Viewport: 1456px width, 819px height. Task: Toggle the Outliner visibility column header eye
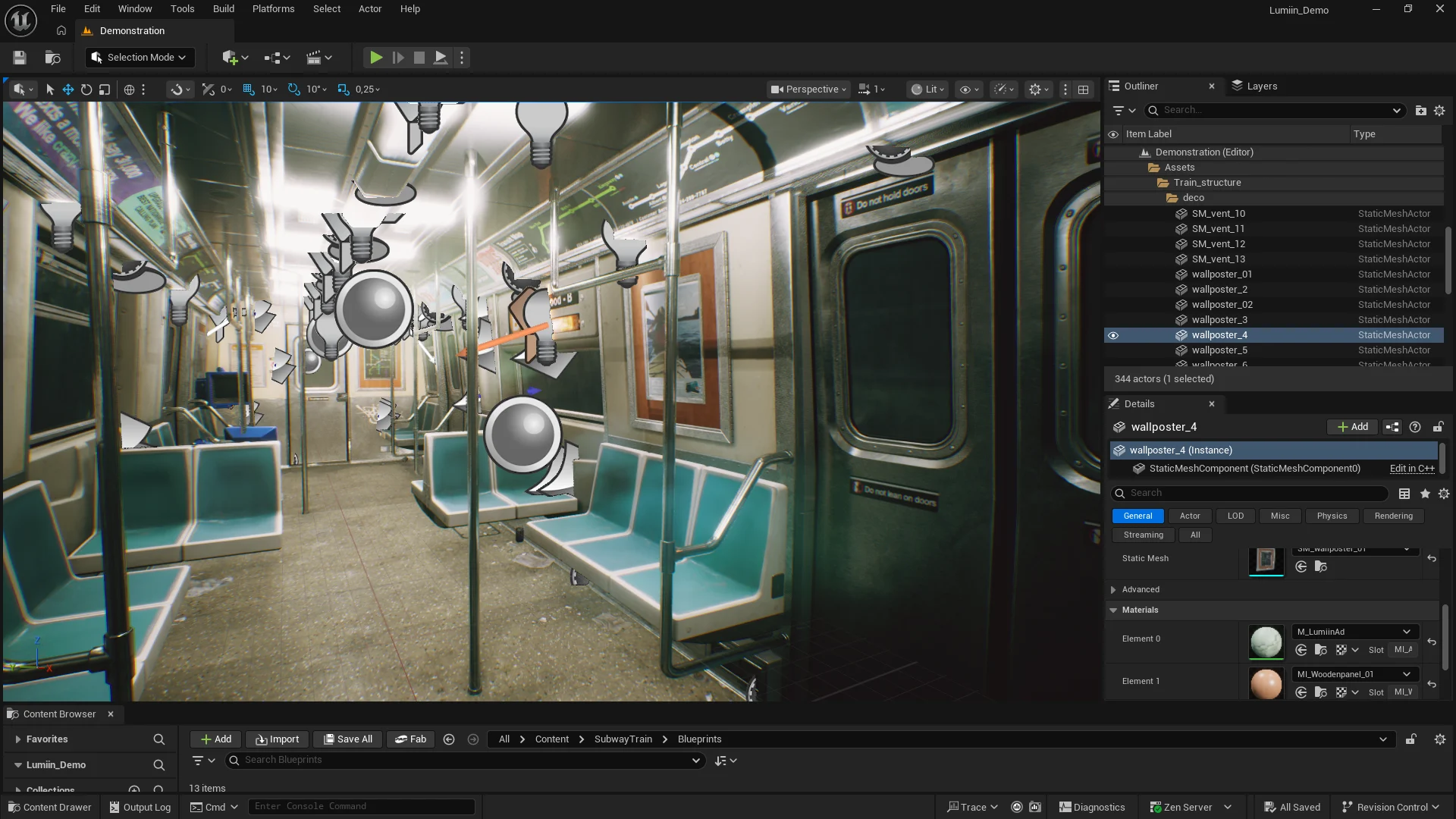point(1113,134)
